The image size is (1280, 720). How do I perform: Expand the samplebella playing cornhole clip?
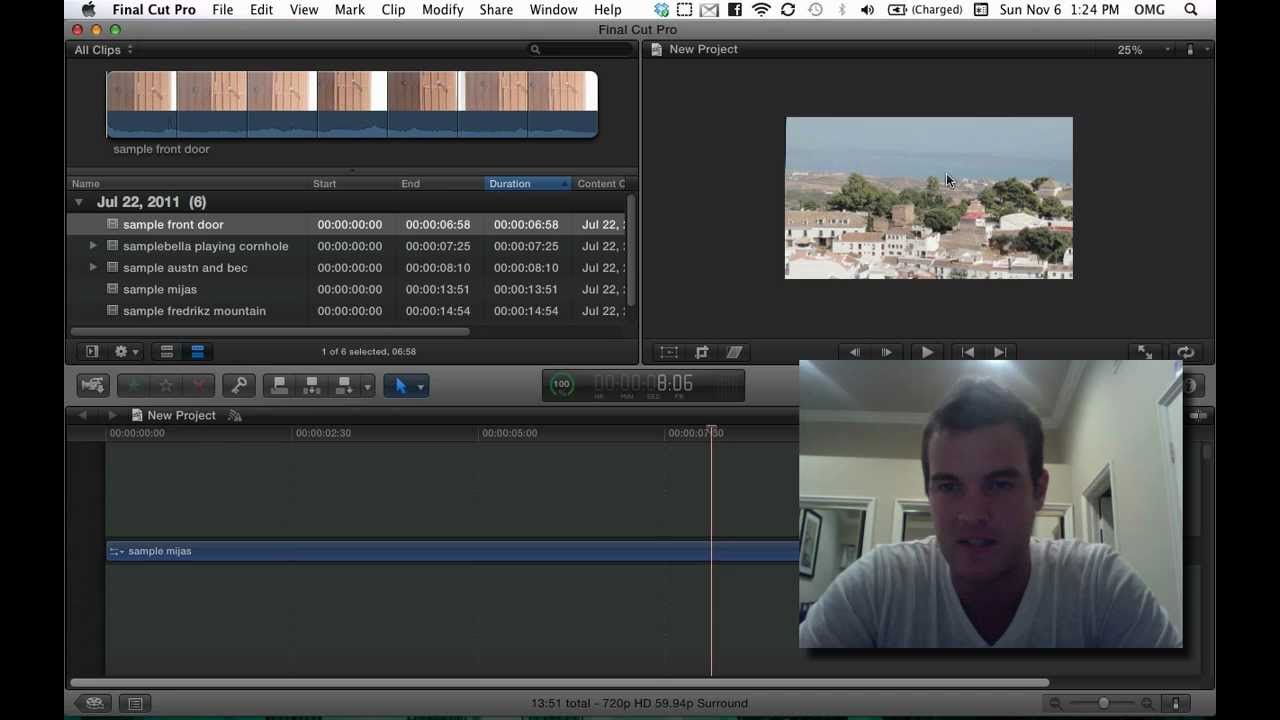[93, 246]
